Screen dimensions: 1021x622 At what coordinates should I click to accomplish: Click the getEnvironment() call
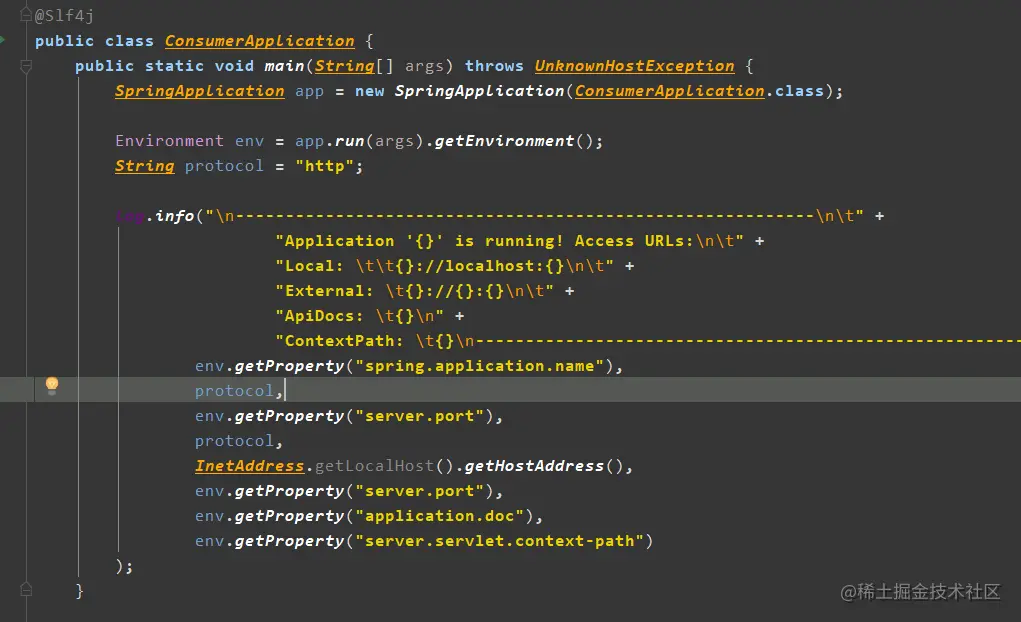point(514,141)
